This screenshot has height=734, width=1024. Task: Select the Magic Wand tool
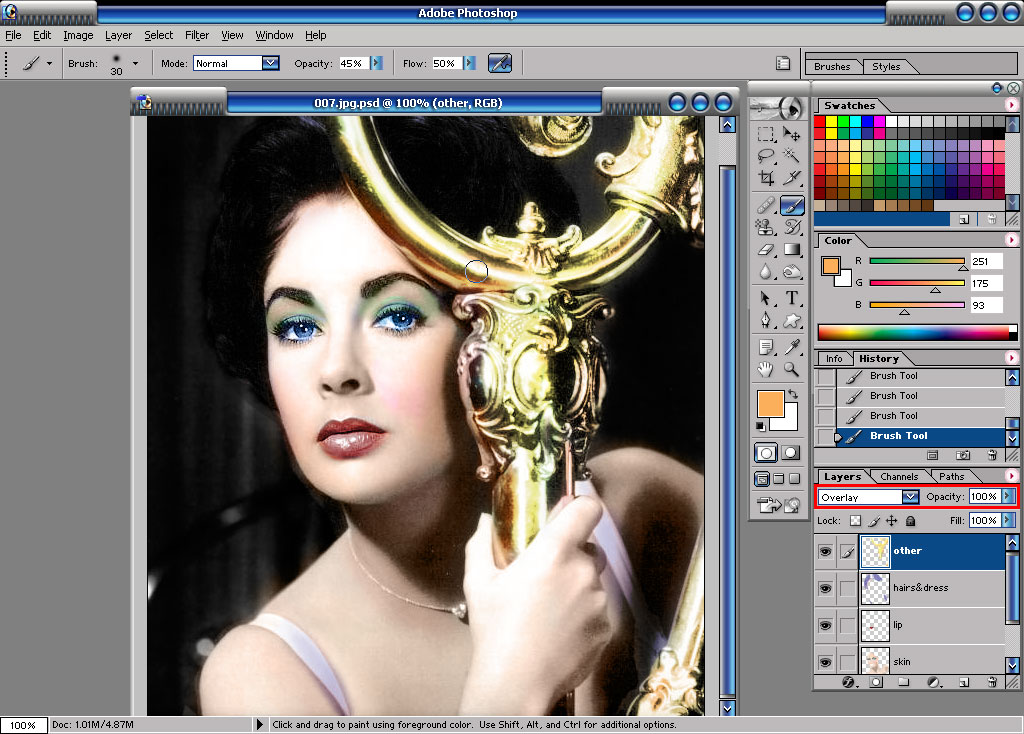click(792, 155)
